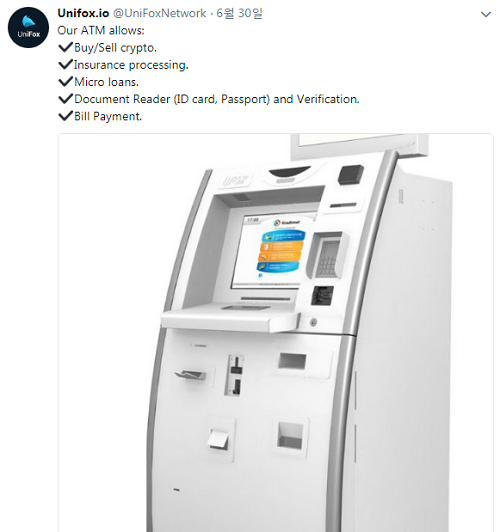Image resolution: width=500 pixels, height=532 pixels.
Task: Click the checkmark beside Buy/Sell crypto
Action: 65,47
